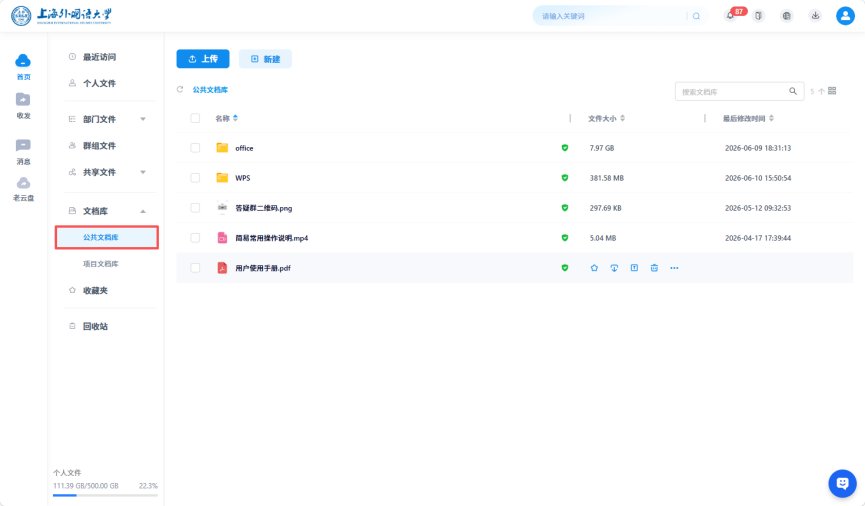Open the office folder name
The image size is (865, 506).
tap(244, 148)
